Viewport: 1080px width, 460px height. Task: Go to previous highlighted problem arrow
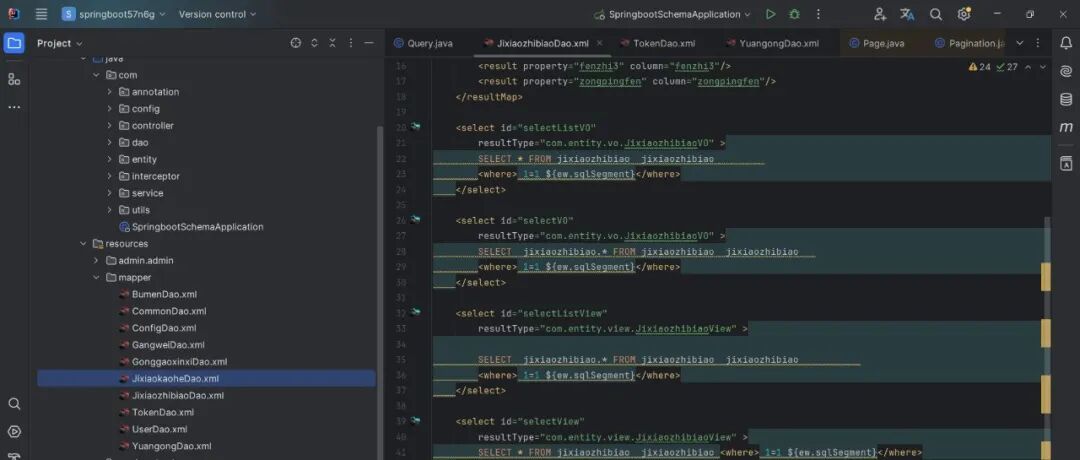click(x=1028, y=67)
